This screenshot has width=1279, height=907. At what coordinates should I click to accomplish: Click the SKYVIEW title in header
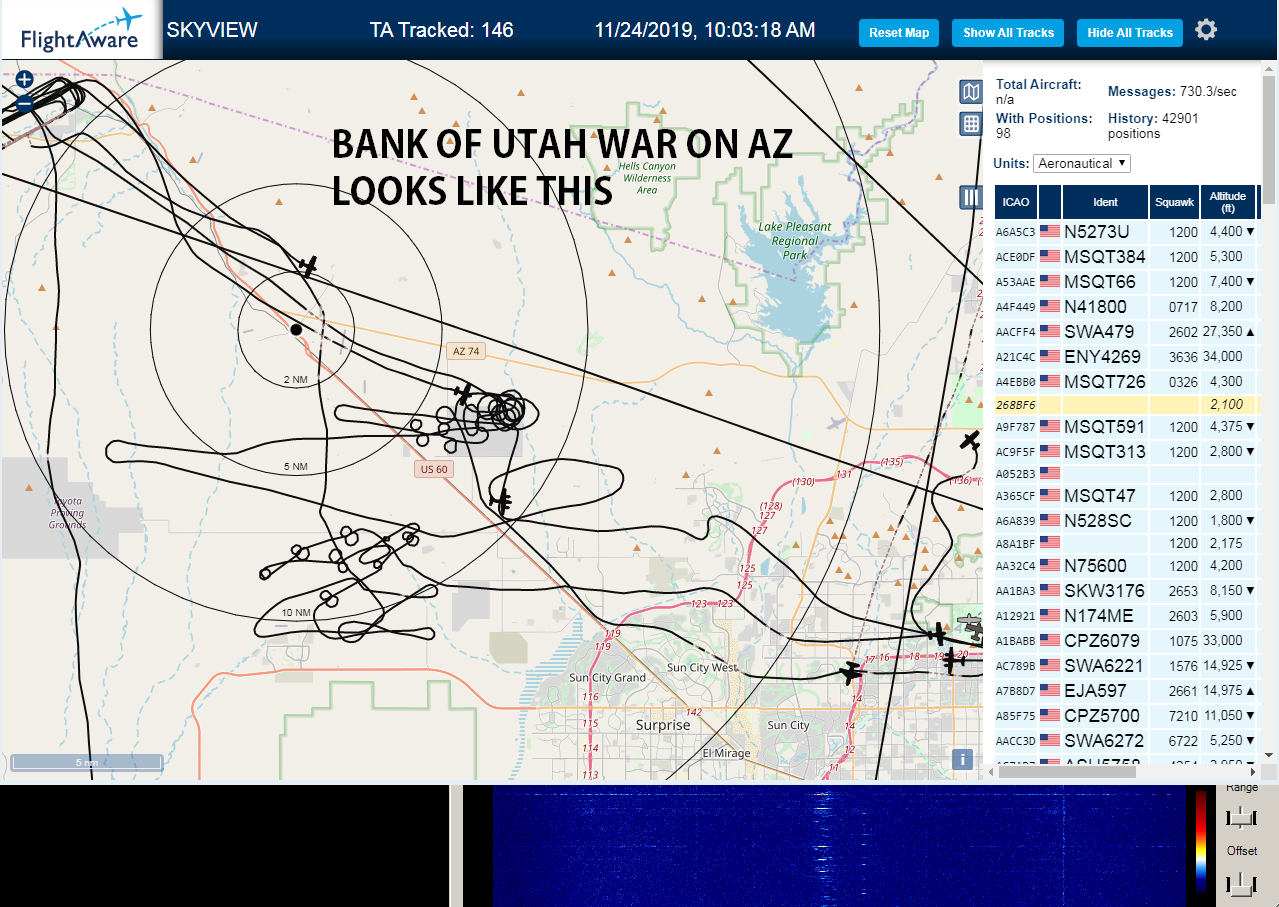(212, 30)
